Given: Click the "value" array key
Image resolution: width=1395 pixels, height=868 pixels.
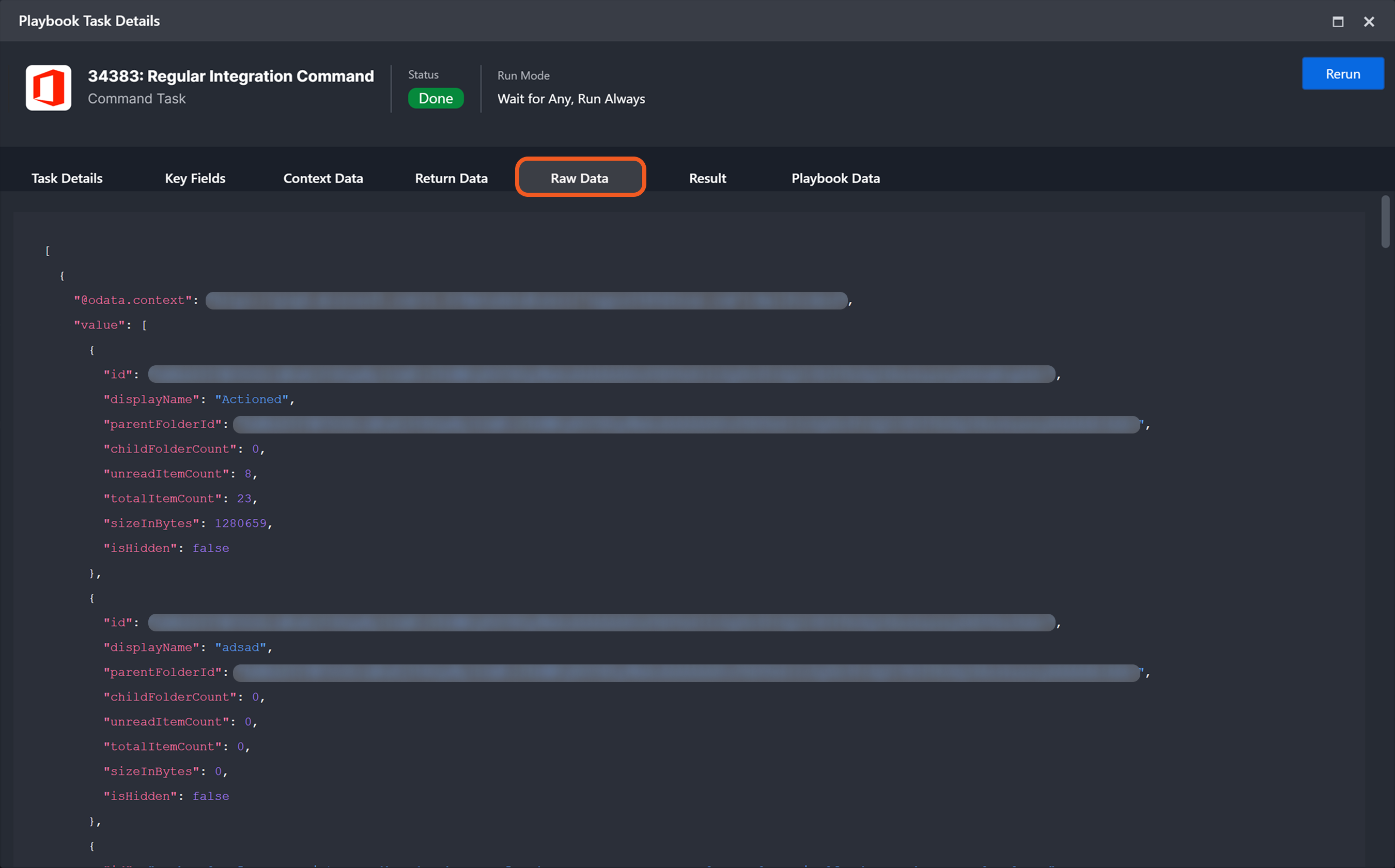Looking at the screenshot, I should (x=99, y=326).
